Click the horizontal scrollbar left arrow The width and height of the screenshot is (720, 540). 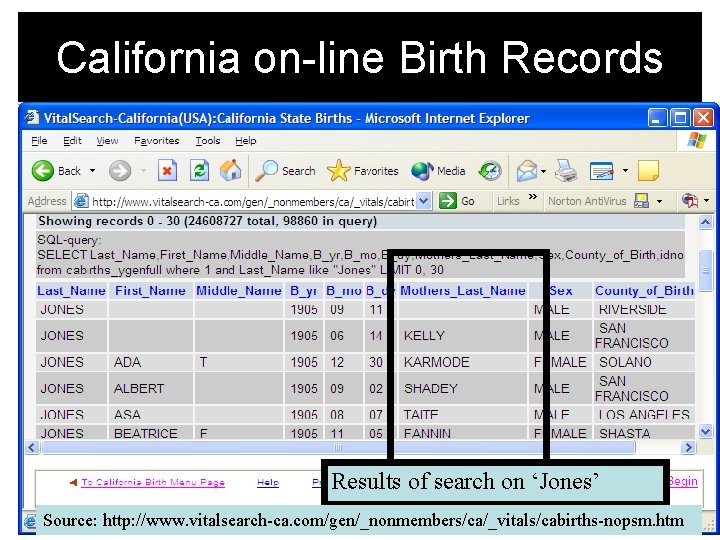(31, 447)
